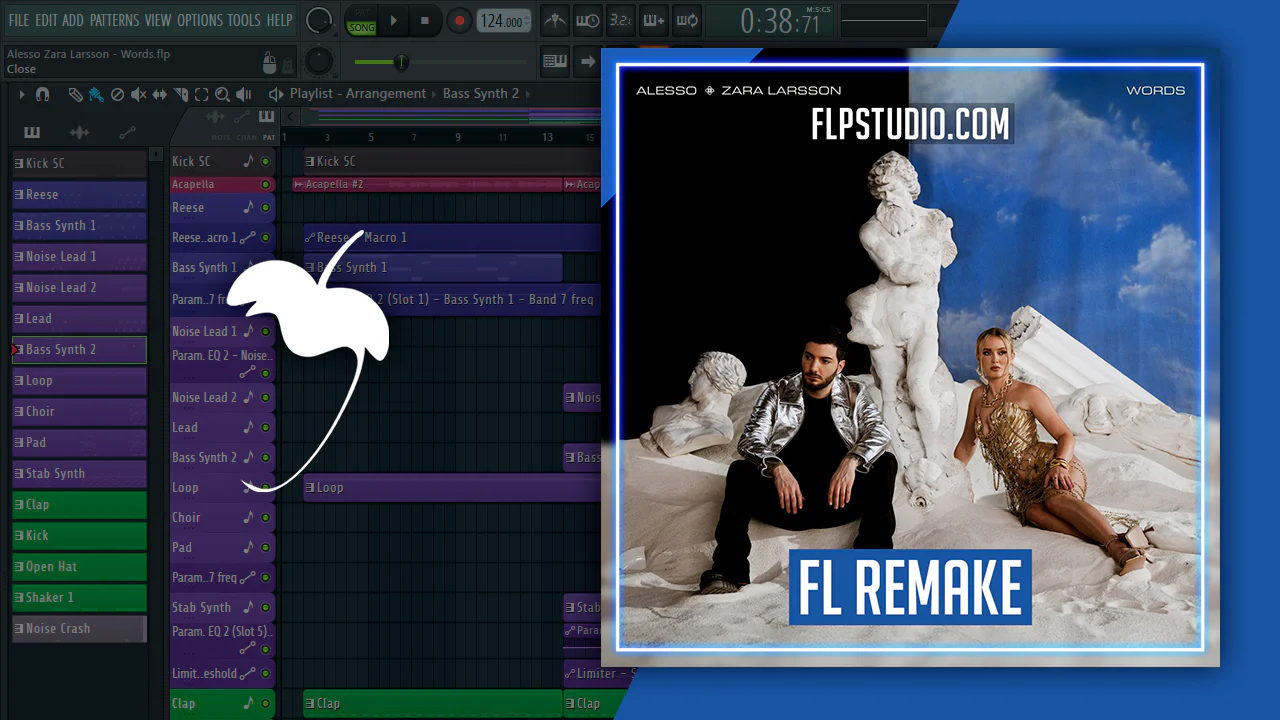The image size is (1280, 720).
Task: Click the Record button
Action: point(458,21)
